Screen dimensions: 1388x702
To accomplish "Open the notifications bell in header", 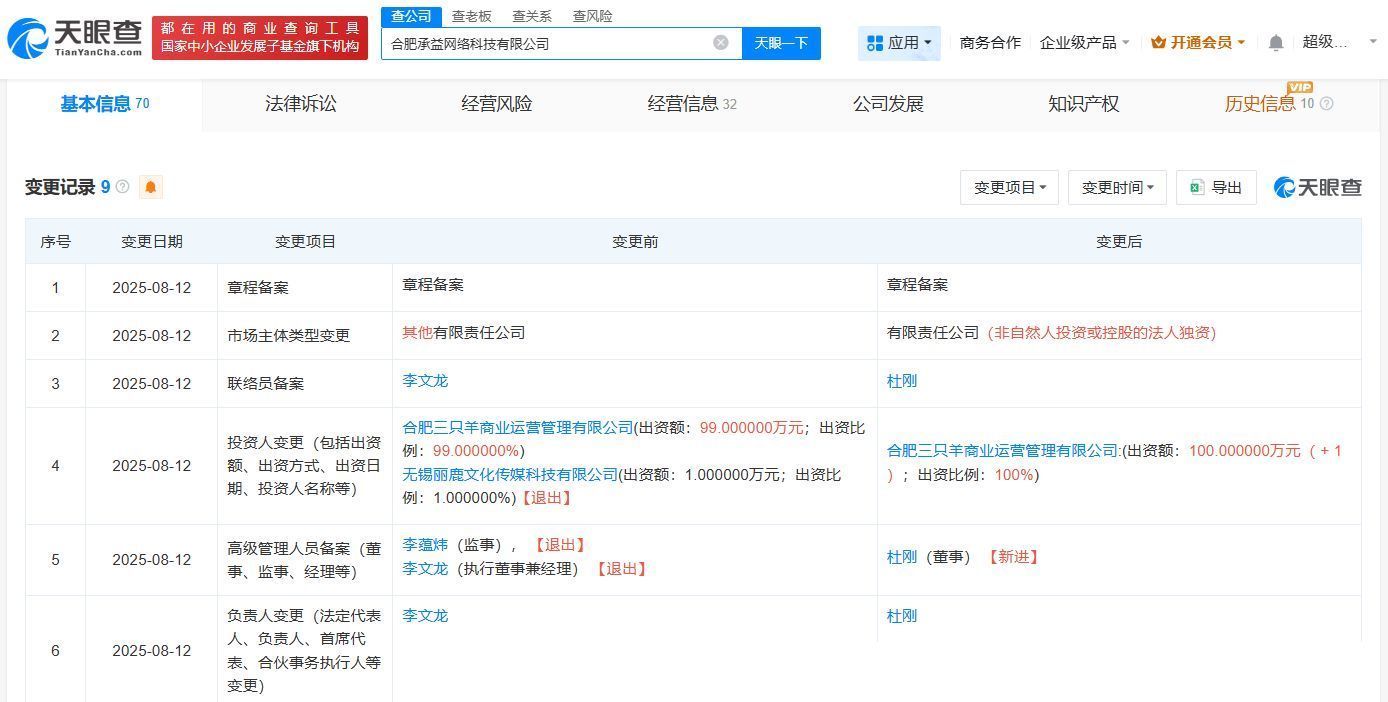I will (x=1276, y=43).
